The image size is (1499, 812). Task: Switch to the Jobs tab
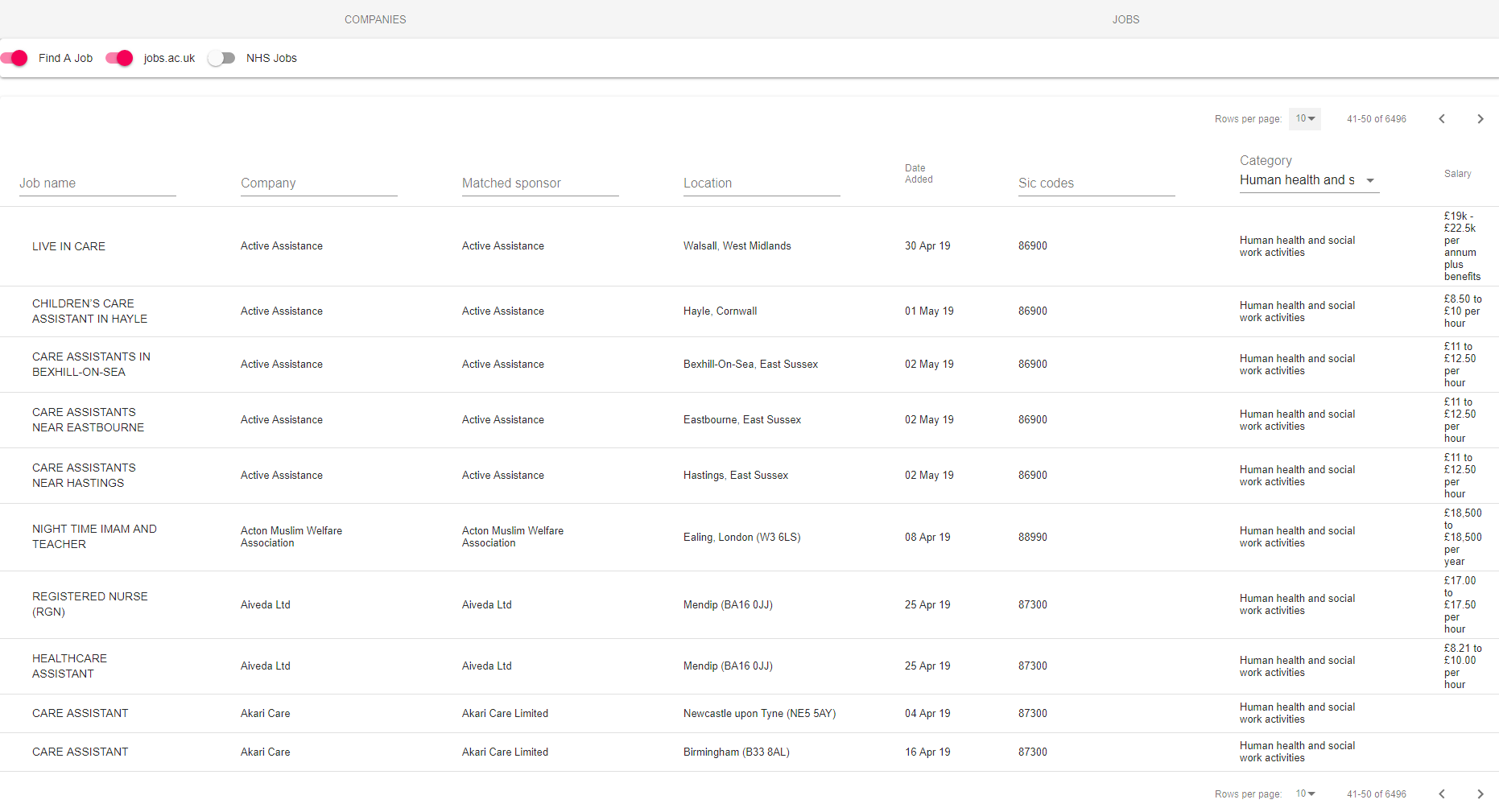1125,19
